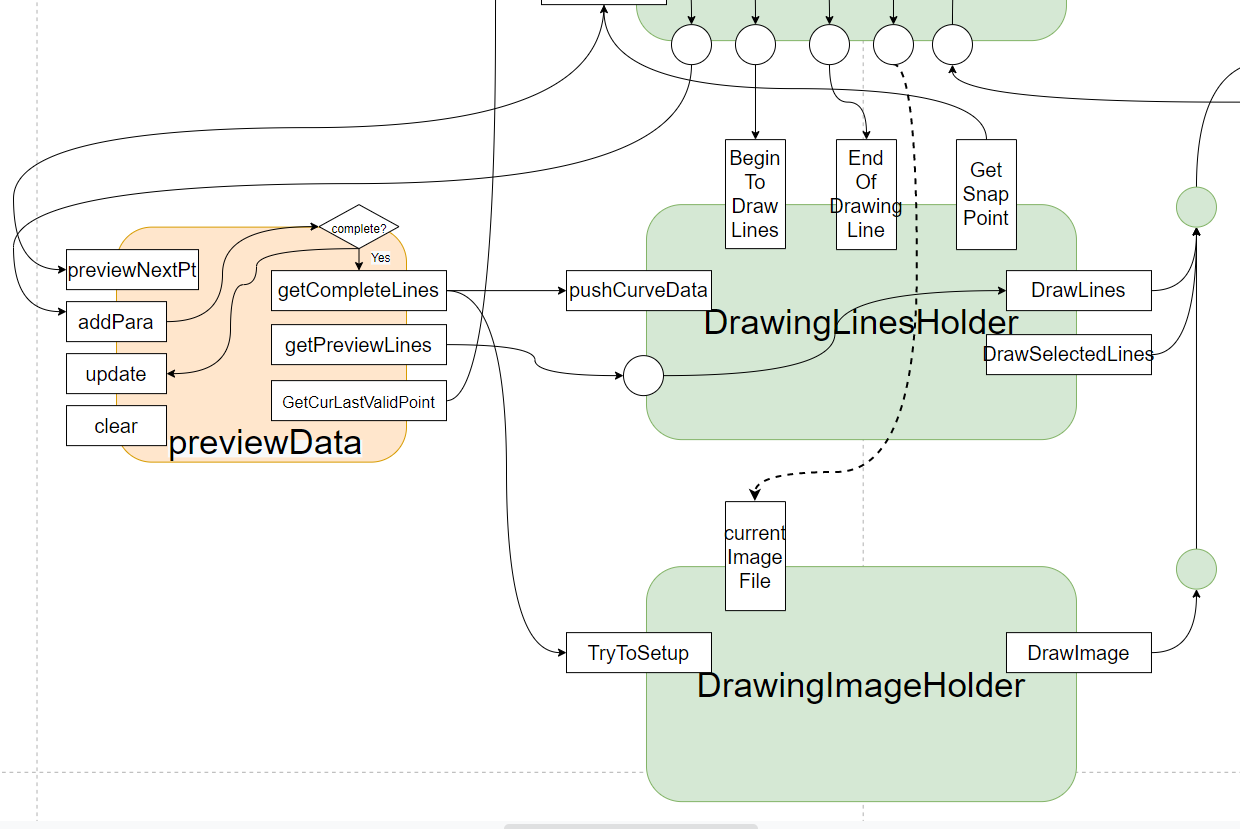
Task: Select the 'Begin To Draw Lines' box
Action: coord(755,194)
